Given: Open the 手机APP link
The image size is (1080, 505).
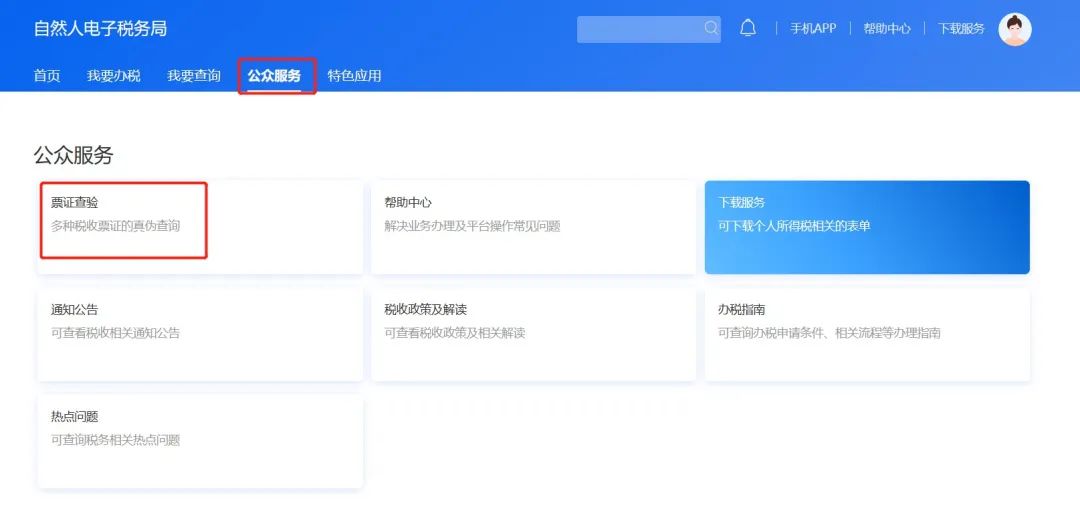Looking at the screenshot, I should 812,29.
